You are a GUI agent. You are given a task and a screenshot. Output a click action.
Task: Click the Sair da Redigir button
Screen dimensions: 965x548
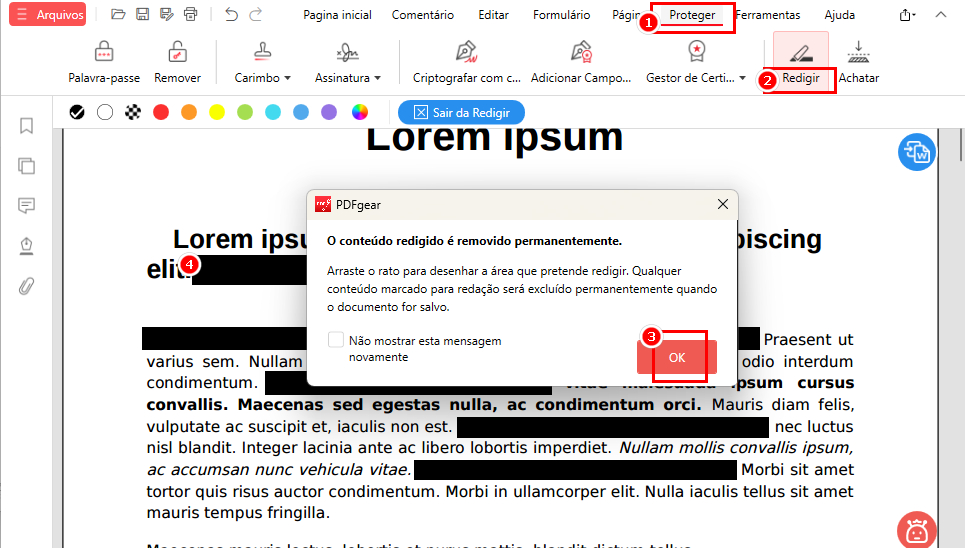[462, 113]
